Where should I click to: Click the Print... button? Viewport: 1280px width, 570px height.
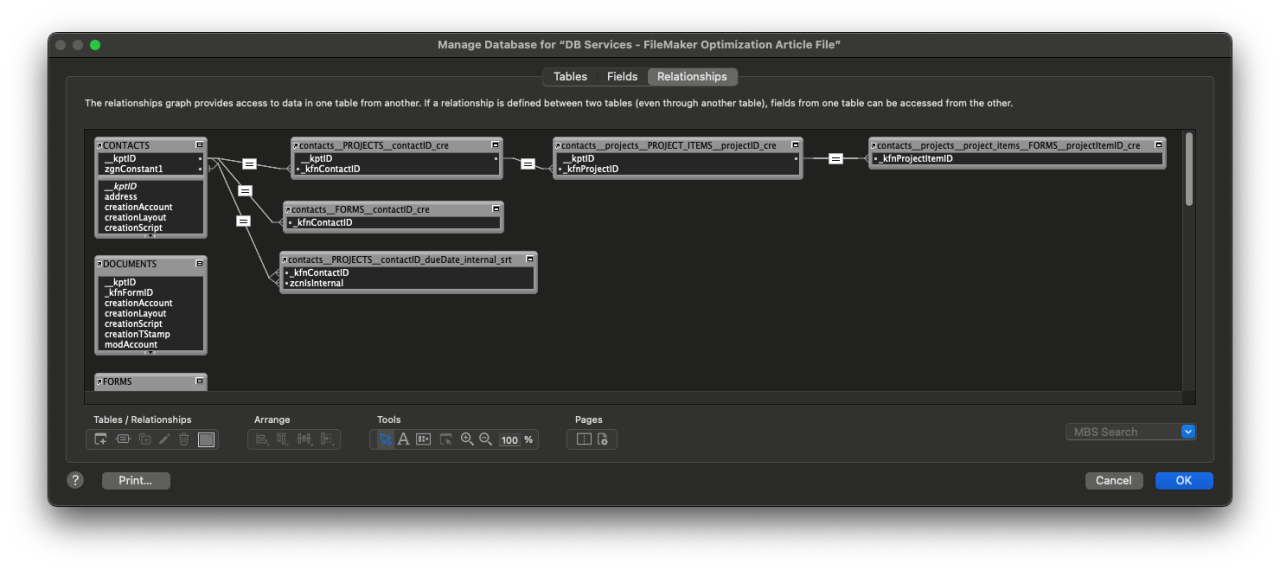point(136,481)
